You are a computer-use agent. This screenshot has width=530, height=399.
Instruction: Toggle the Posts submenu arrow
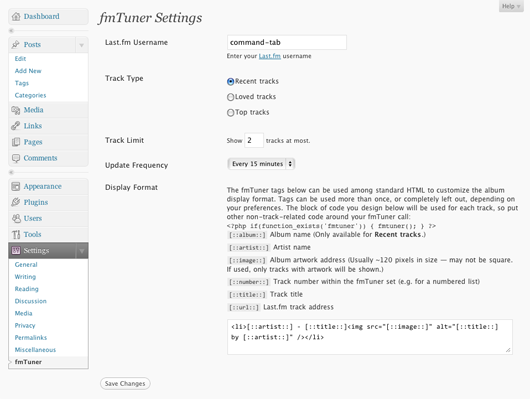click(81, 45)
